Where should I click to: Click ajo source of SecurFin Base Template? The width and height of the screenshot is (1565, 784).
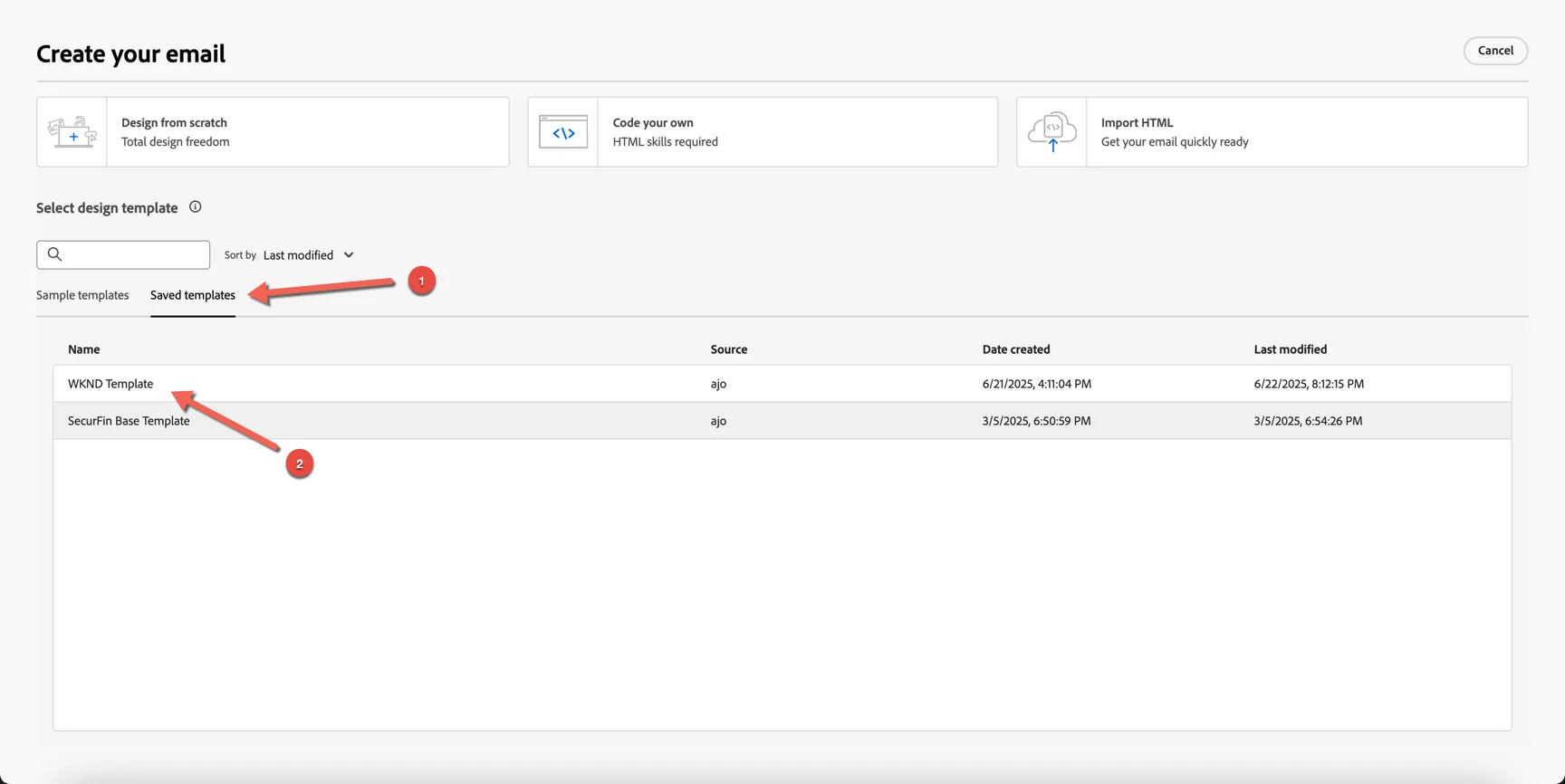coord(718,421)
